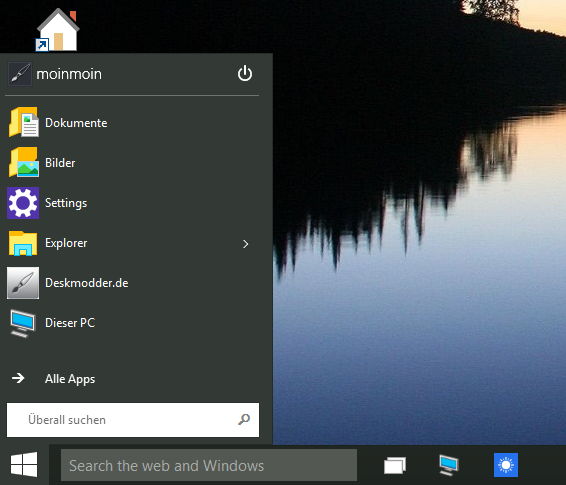This screenshot has height=485, width=566.
Task: Open the Bilder folder icon
Action: point(23,162)
